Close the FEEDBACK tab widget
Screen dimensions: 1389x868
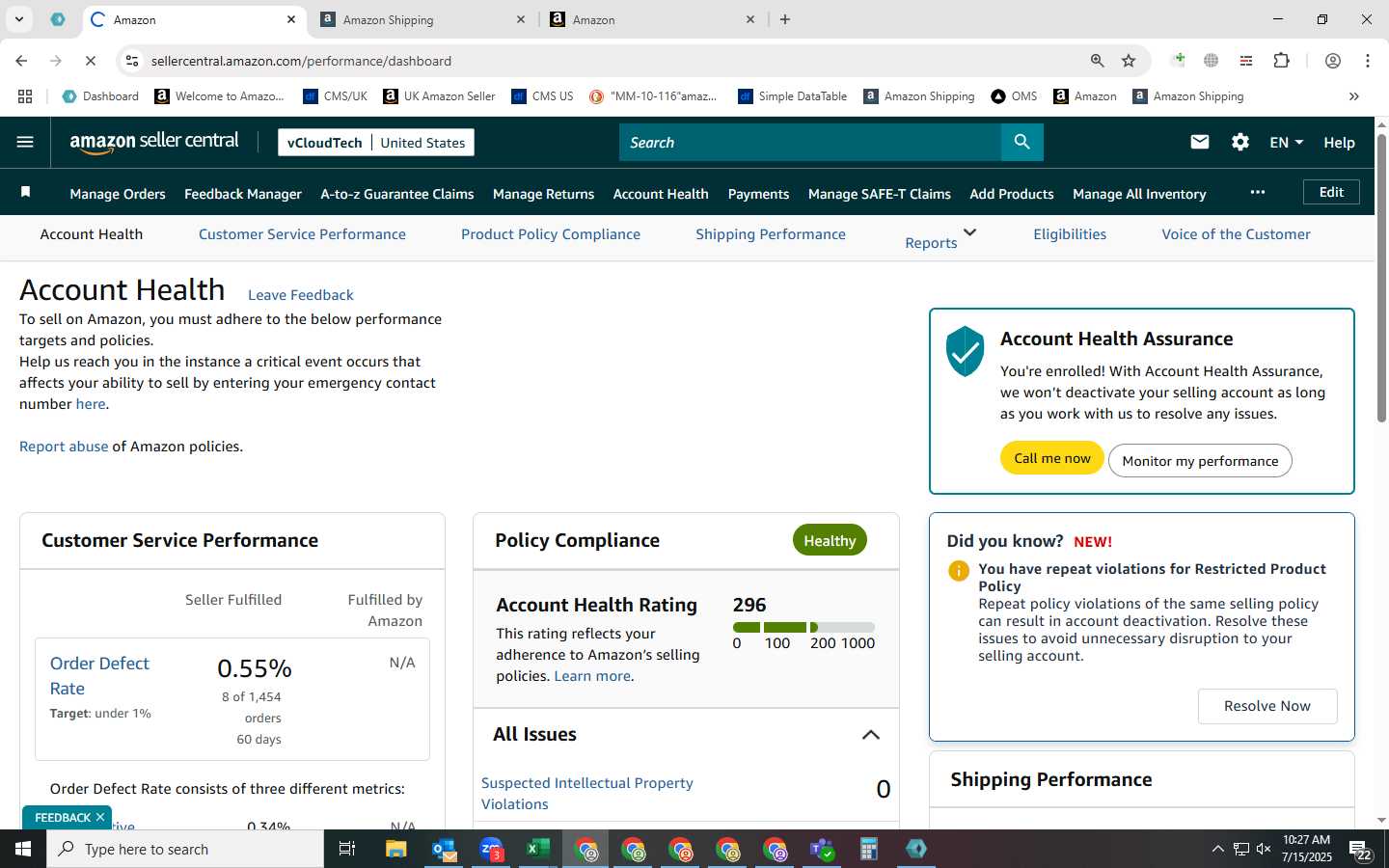tap(100, 817)
